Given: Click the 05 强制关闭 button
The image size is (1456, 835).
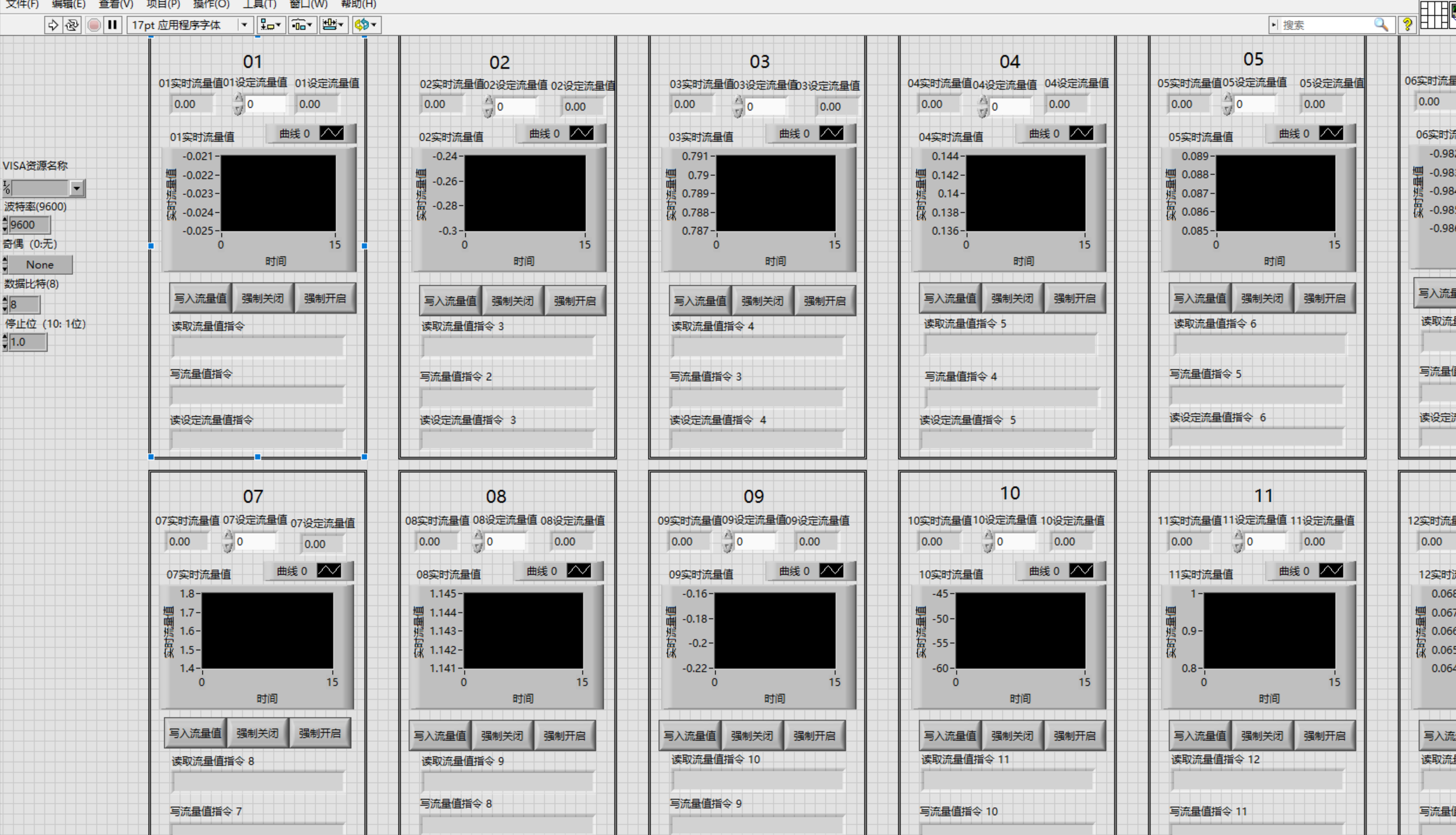Looking at the screenshot, I should point(1262,299).
